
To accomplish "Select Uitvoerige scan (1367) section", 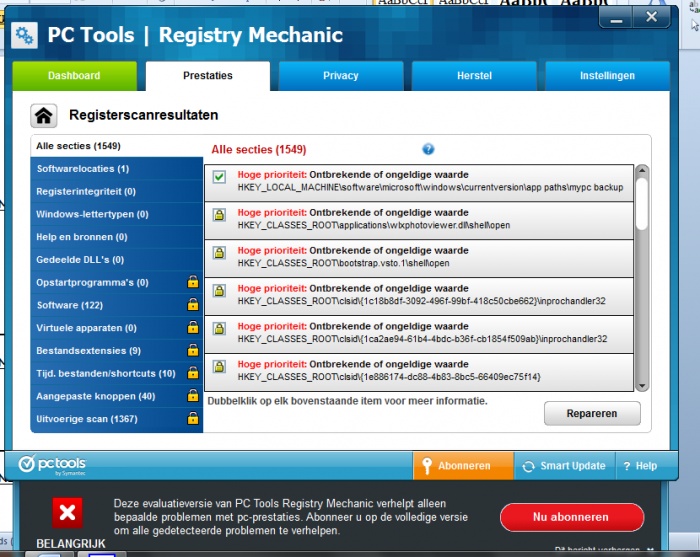I will (117, 419).
